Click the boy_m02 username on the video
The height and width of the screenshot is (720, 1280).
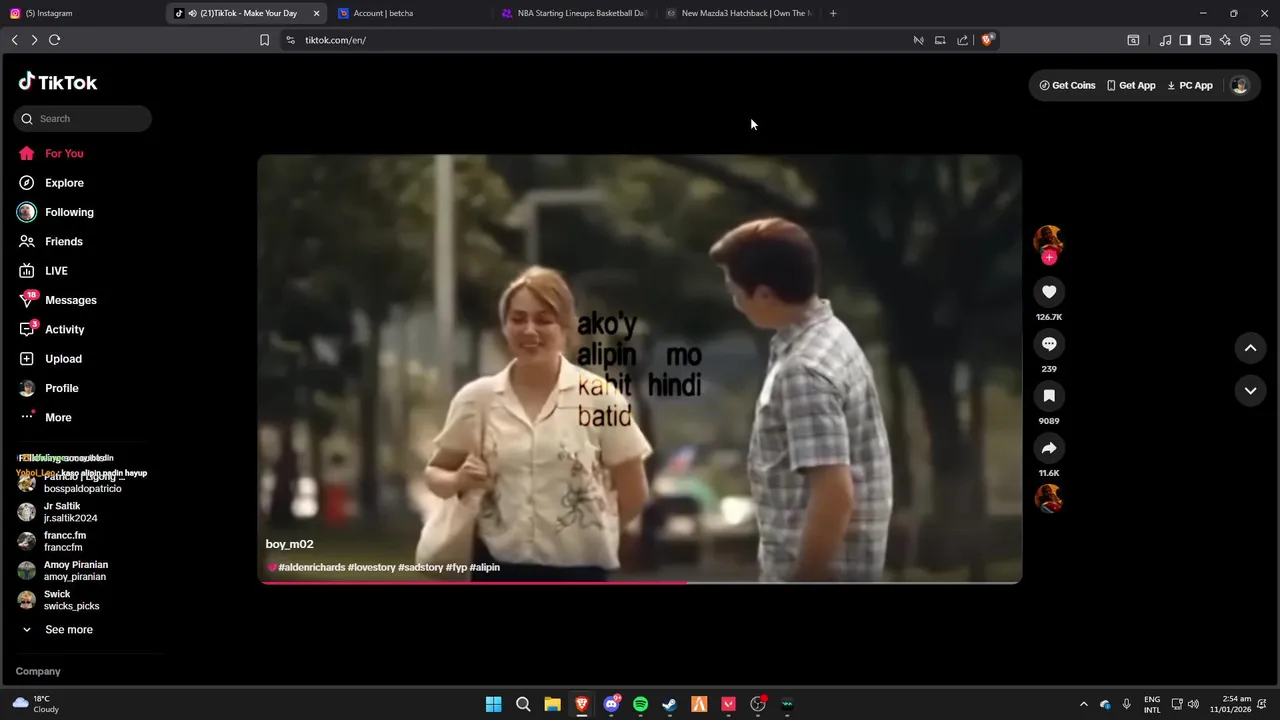pyautogui.click(x=290, y=544)
